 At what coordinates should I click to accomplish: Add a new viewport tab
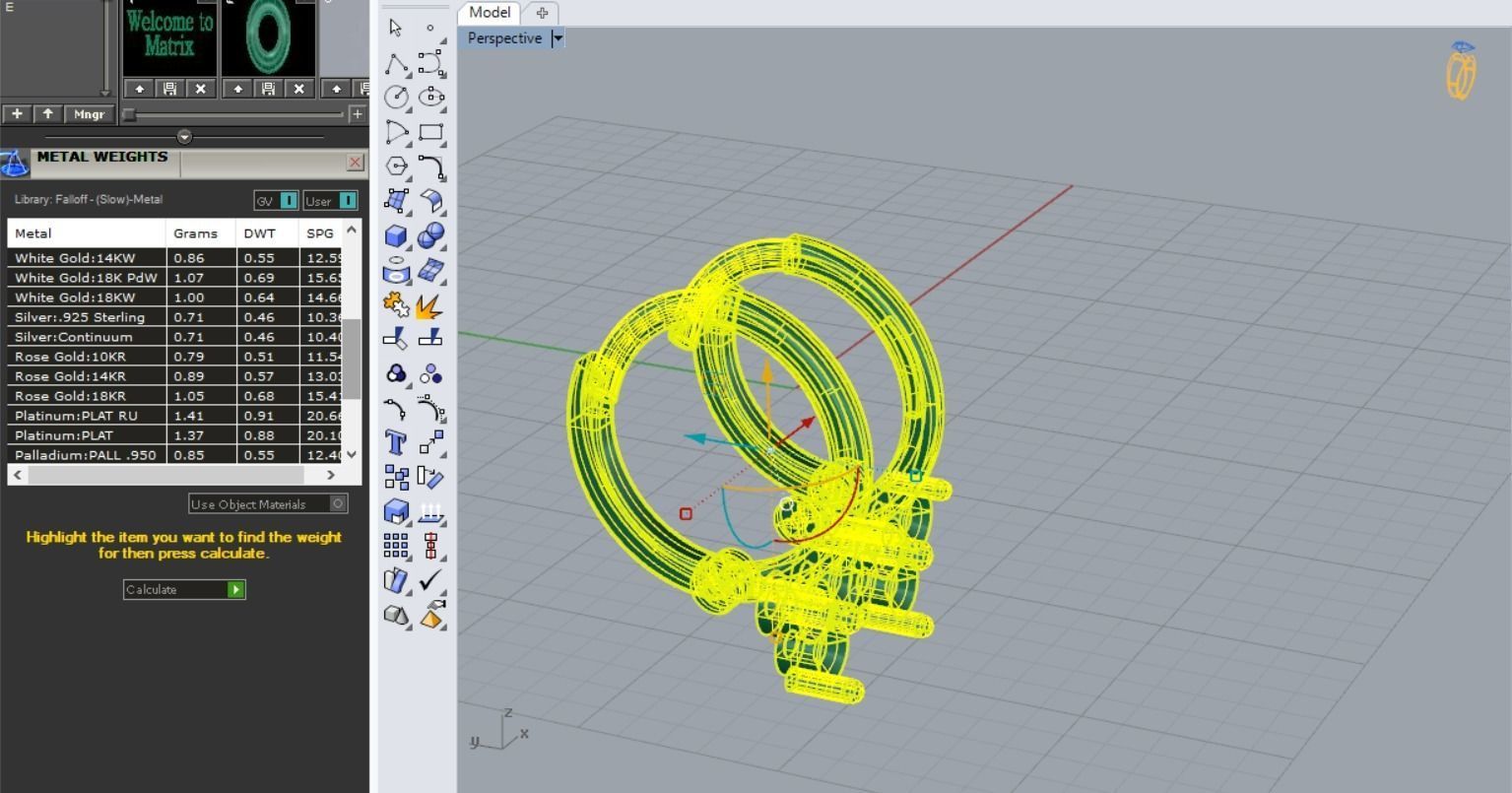542,13
